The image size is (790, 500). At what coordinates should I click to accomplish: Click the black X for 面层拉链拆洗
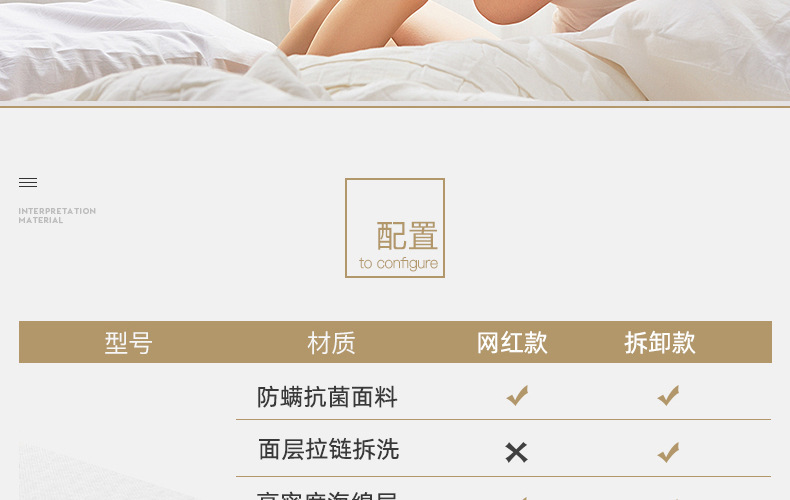(x=516, y=452)
